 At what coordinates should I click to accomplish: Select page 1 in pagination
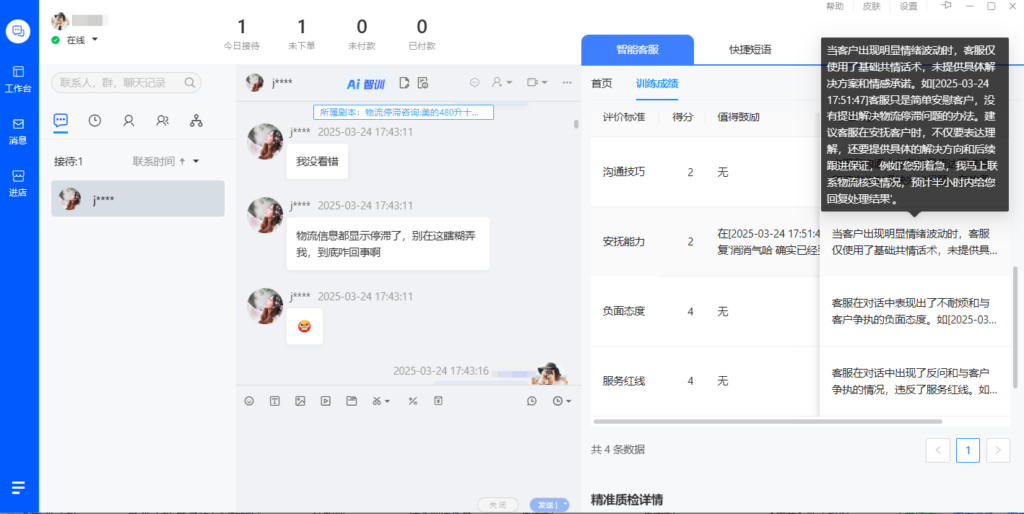pyautogui.click(x=968, y=450)
